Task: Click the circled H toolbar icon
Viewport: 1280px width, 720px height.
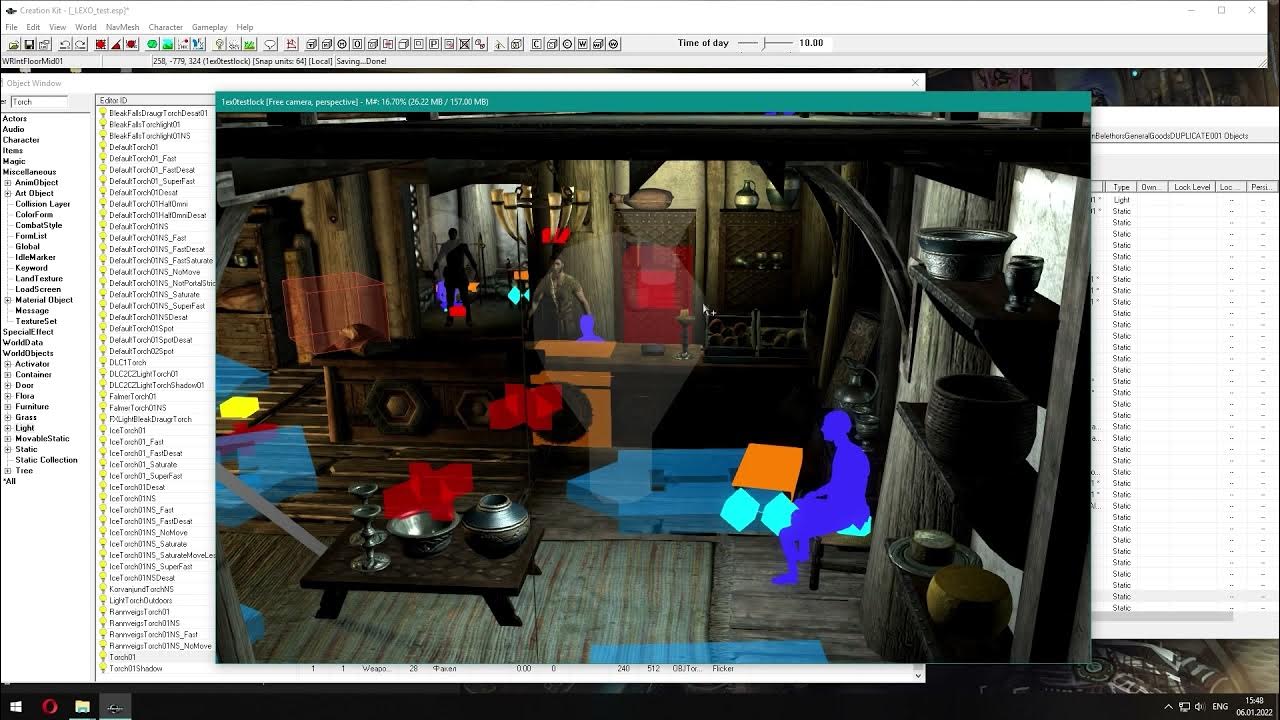Action: pos(342,44)
